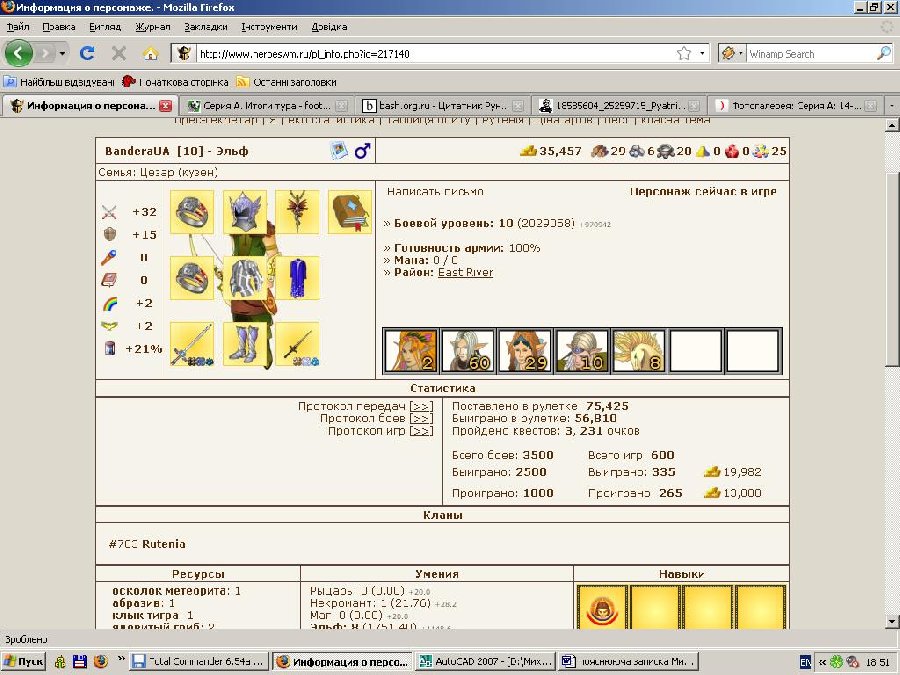Click the Winamp Search magnifier icon

(x=884, y=53)
